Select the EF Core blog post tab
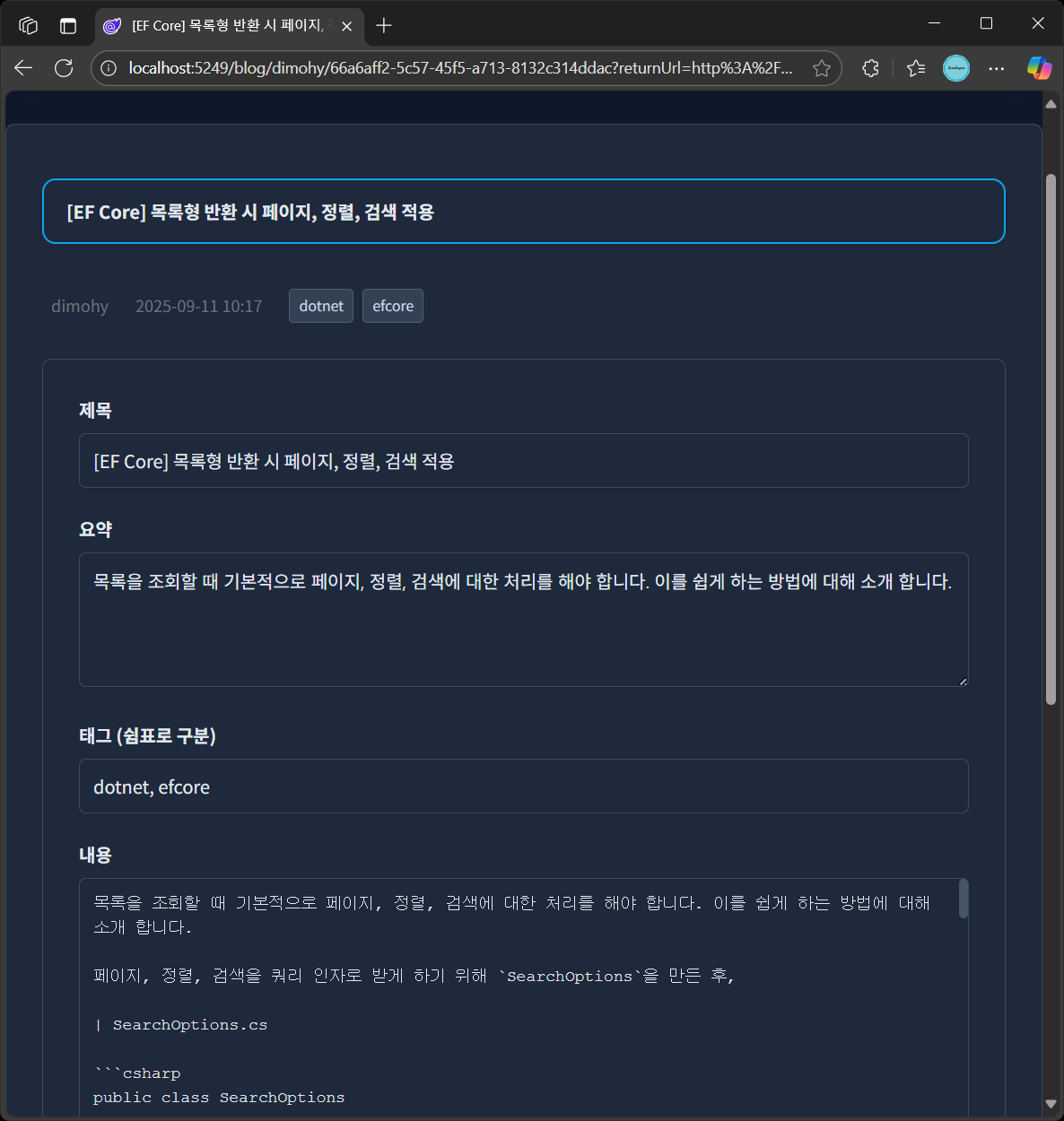The height and width of the screenshot is (1121, 1064). click(226, 26)
